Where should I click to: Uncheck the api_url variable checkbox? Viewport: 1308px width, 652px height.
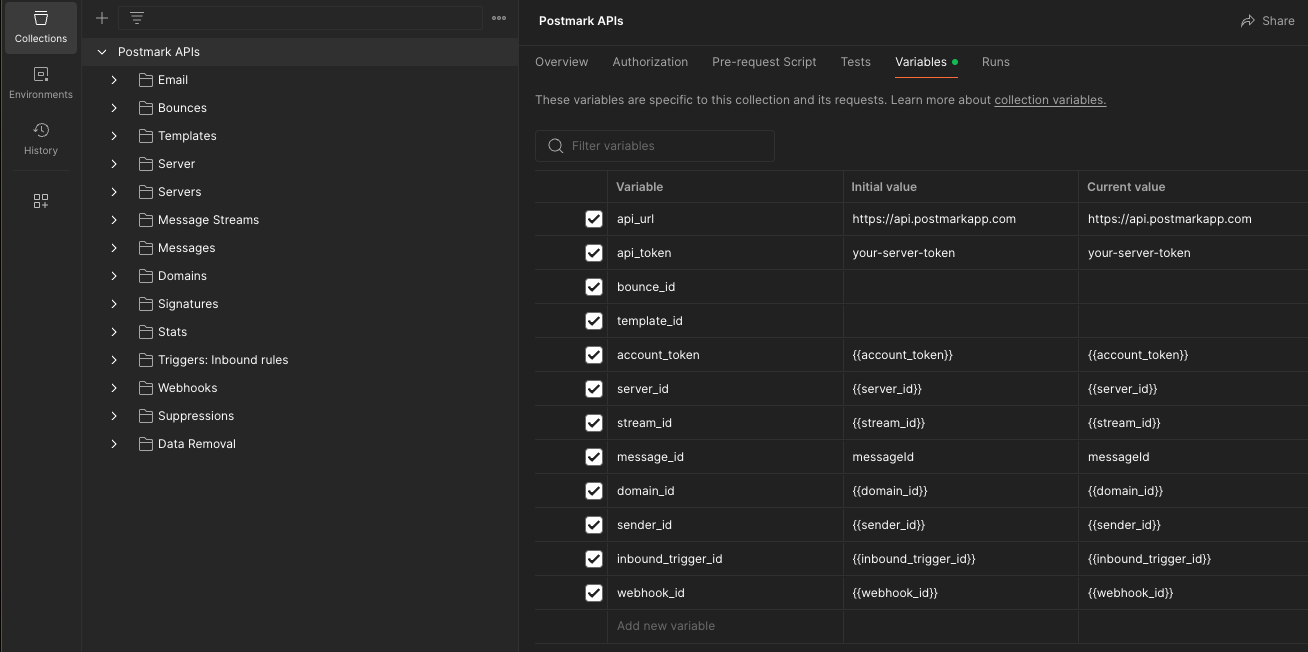click(x=594, y=219)
